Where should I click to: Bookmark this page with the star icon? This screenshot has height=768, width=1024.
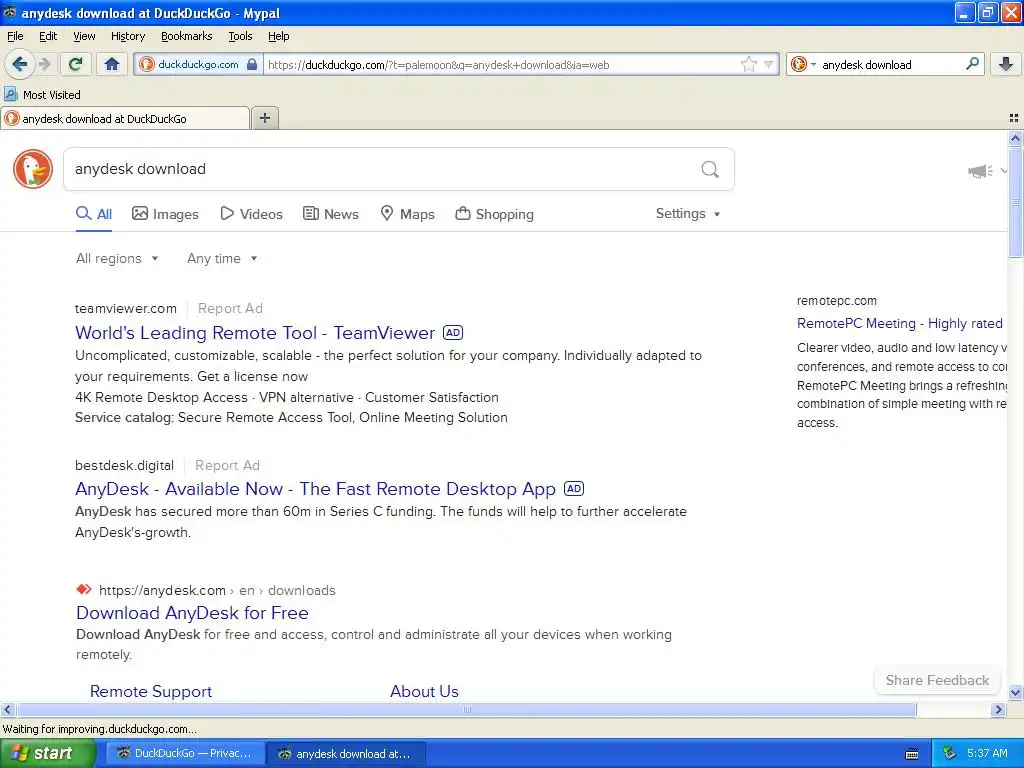748,64
